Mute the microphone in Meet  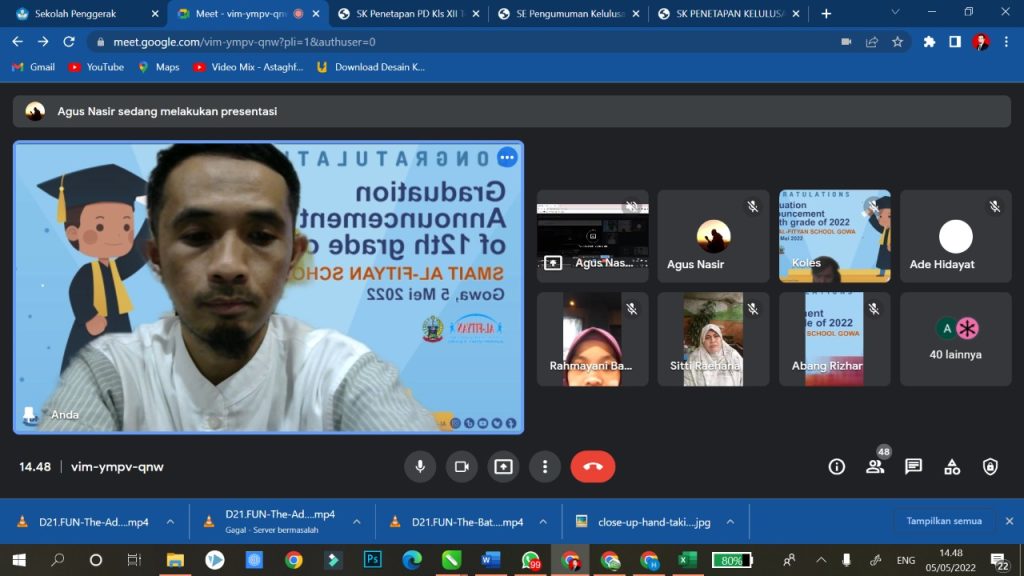[x=420, y=467]
